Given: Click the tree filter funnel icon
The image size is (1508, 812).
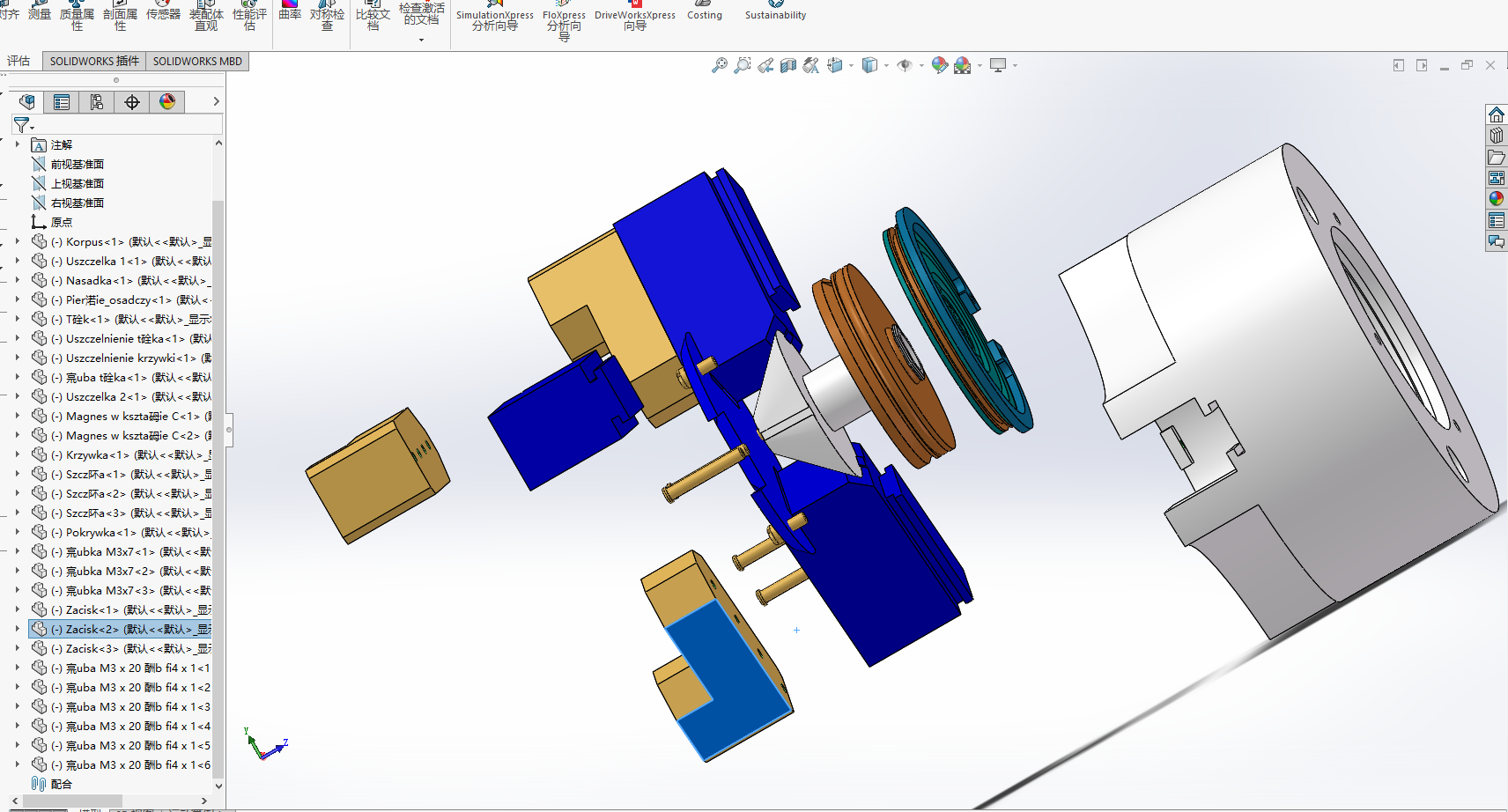Looking at the screenshot, I should (x=22, y=125).
